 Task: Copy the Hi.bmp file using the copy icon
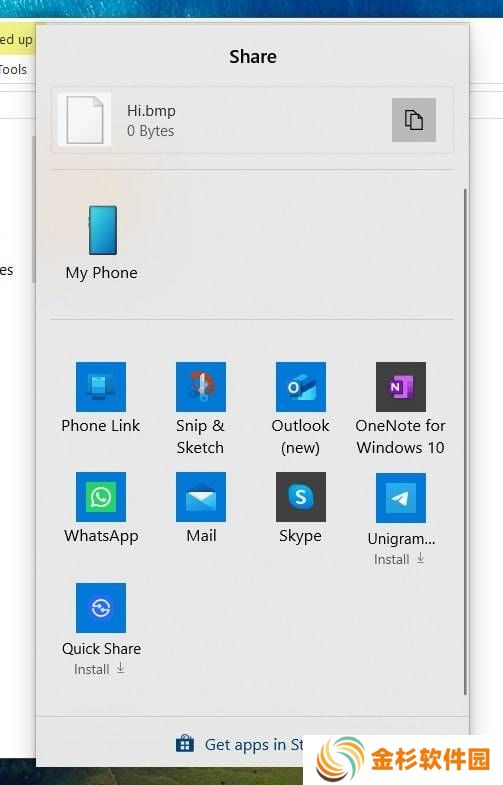pyautogui.click(x=413, y=120)
